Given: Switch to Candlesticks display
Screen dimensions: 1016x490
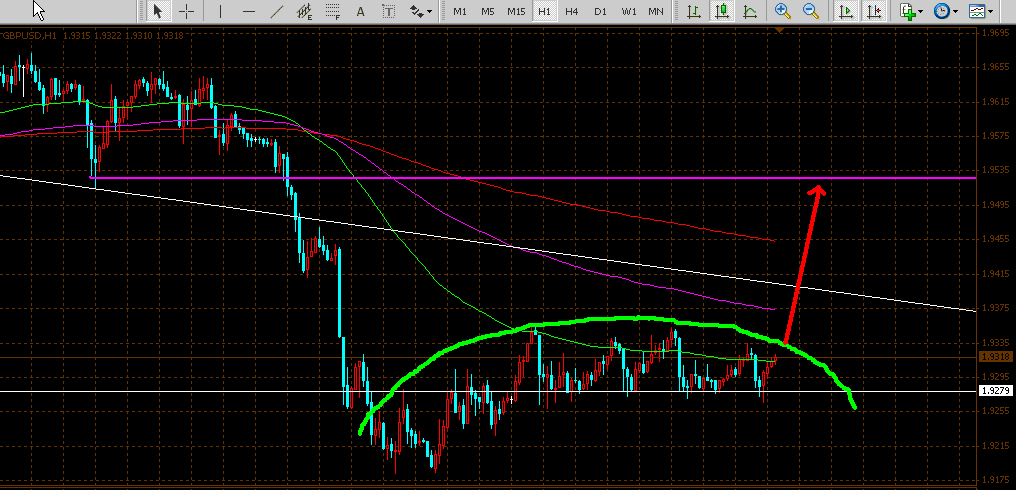Looking at the screenshot, I should 722,11.
